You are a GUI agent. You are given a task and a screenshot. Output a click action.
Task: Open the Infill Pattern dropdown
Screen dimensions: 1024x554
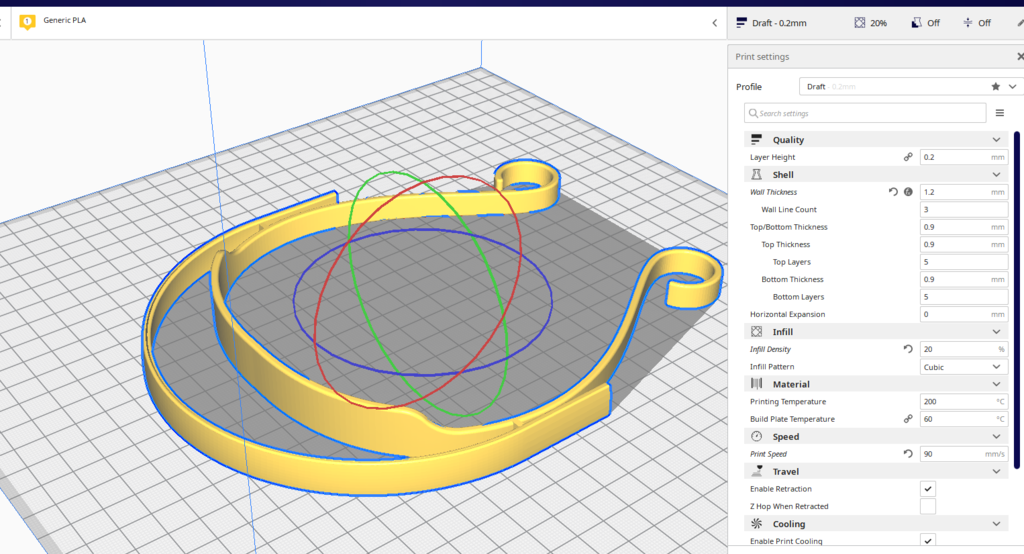point(963,367)
